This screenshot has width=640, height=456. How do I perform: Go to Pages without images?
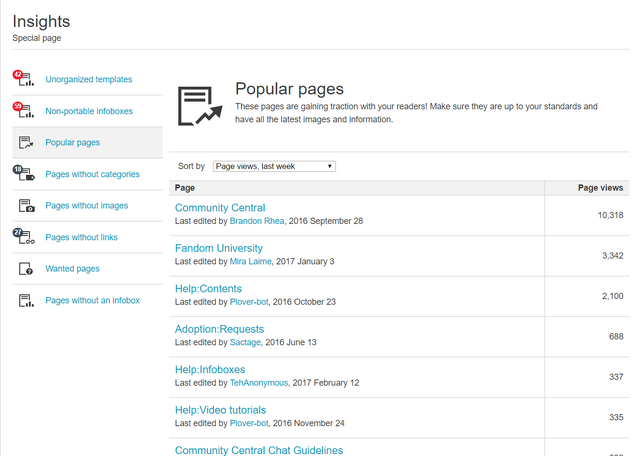coord(87,205)
